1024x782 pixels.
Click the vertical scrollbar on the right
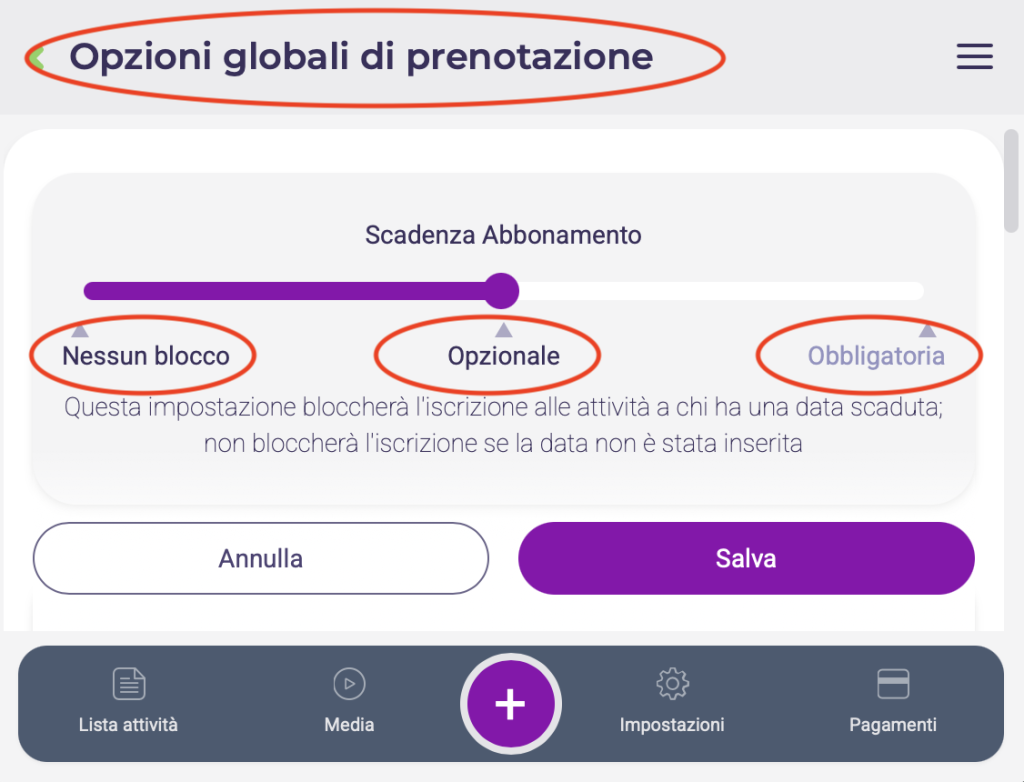[x=1011, y=180]
